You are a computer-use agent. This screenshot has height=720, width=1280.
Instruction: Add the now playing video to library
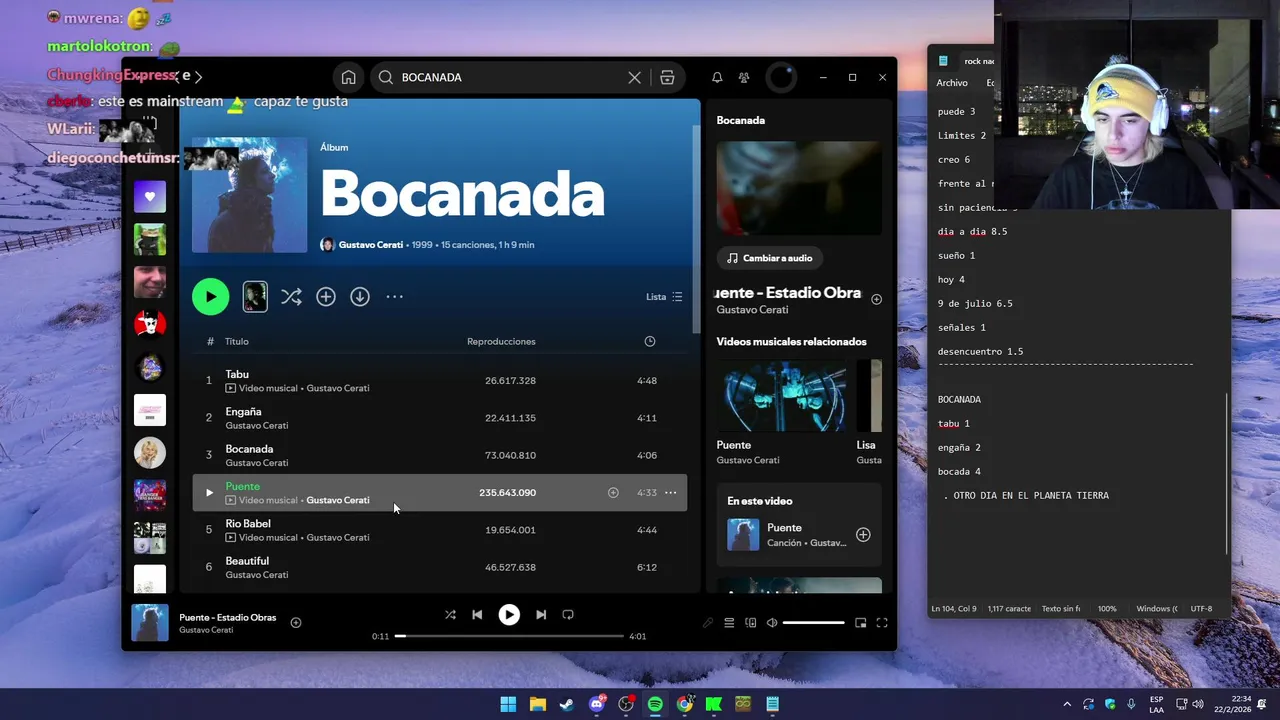click(876, 299)
